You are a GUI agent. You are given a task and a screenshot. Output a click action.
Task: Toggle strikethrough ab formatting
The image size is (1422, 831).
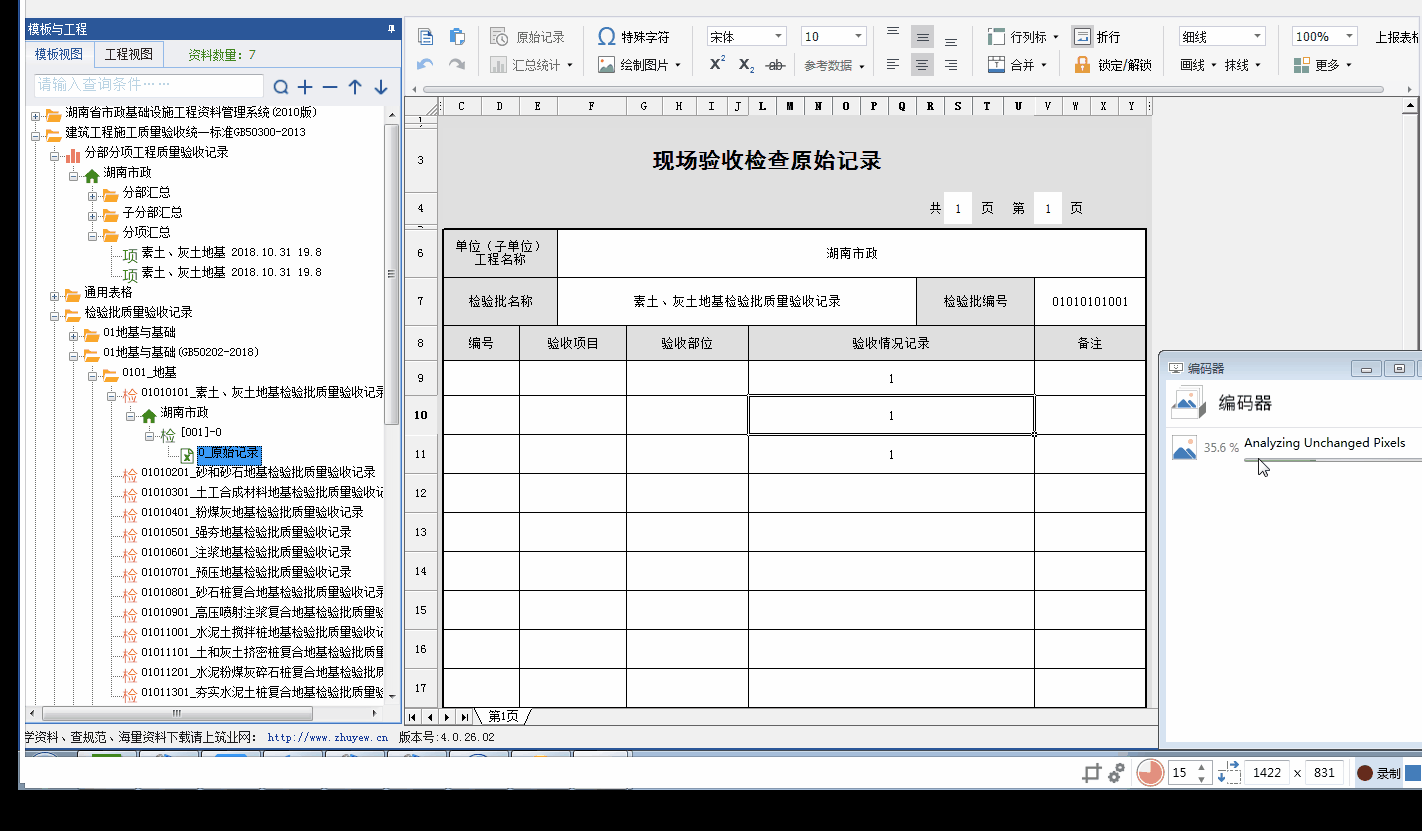click(x=774, y=65)
